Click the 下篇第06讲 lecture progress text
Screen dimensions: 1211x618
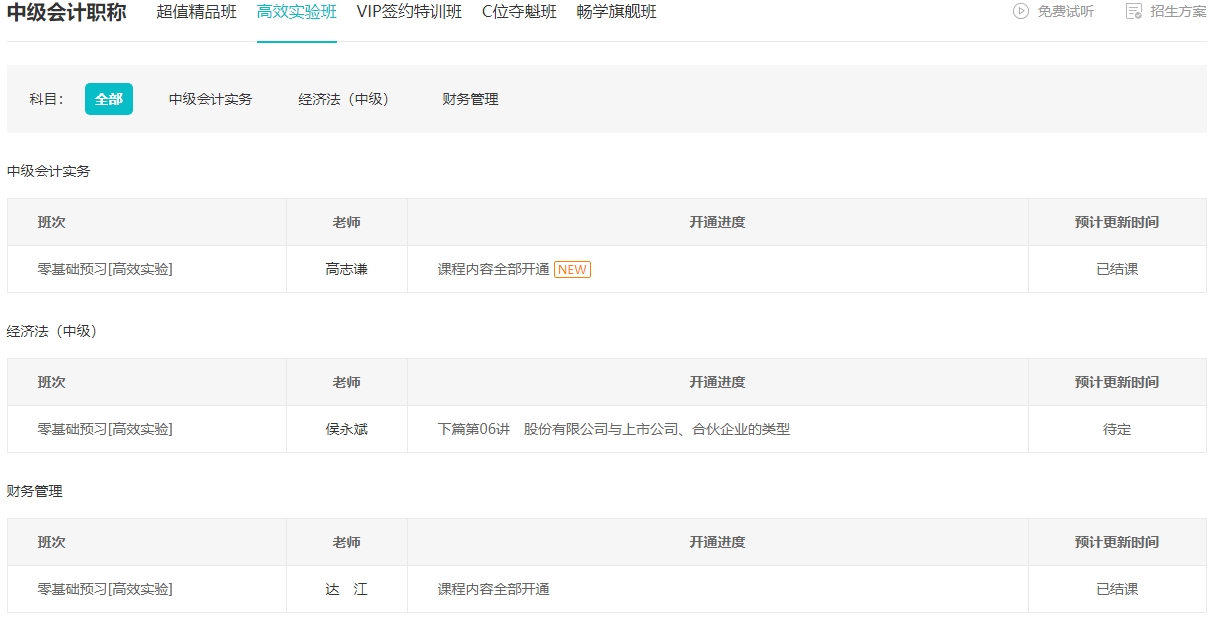pyautogui.click(x=613, y=429)
